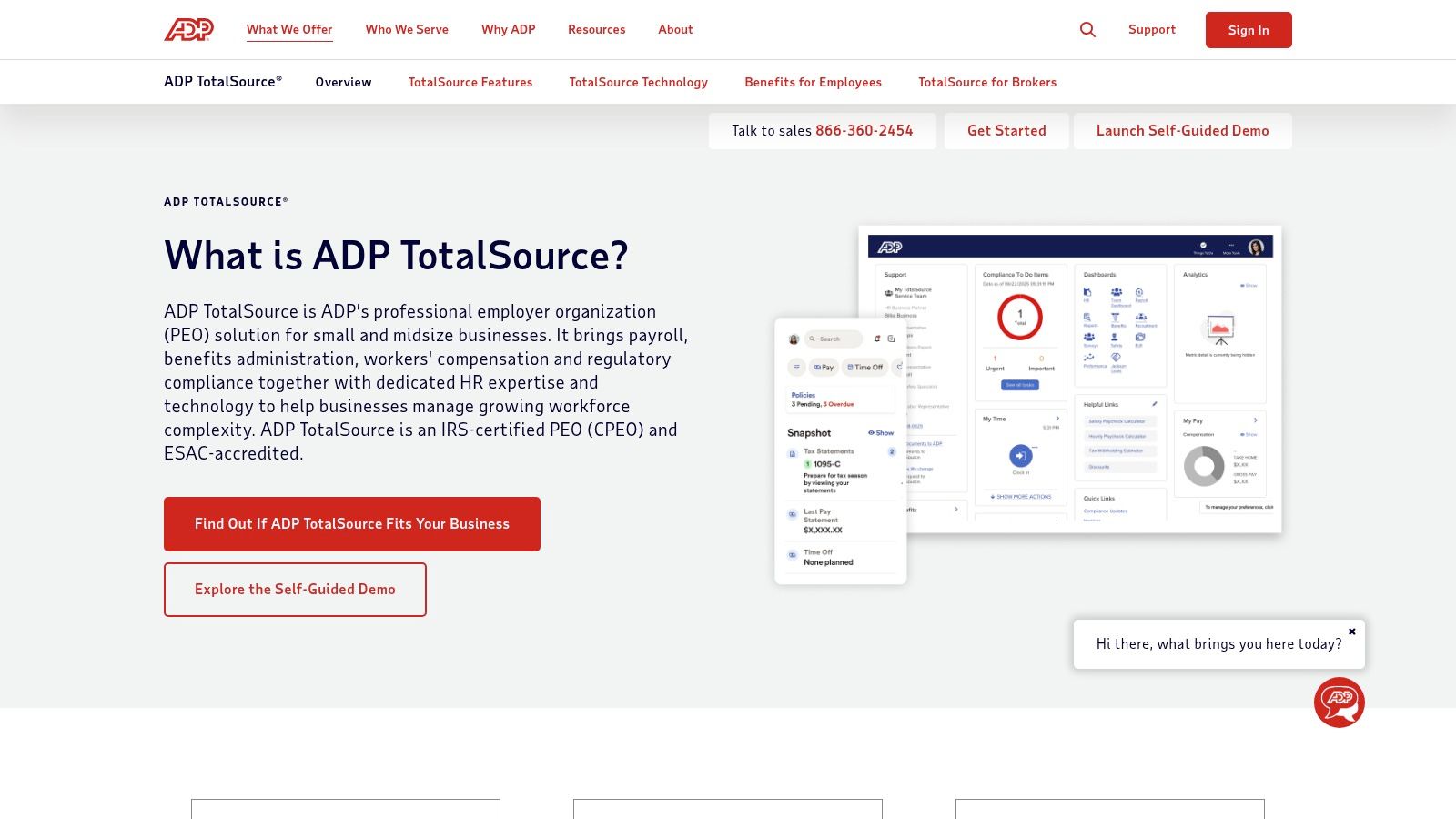
Task: Open the ADP chat bubble icon
Action: coord(1339,703)
